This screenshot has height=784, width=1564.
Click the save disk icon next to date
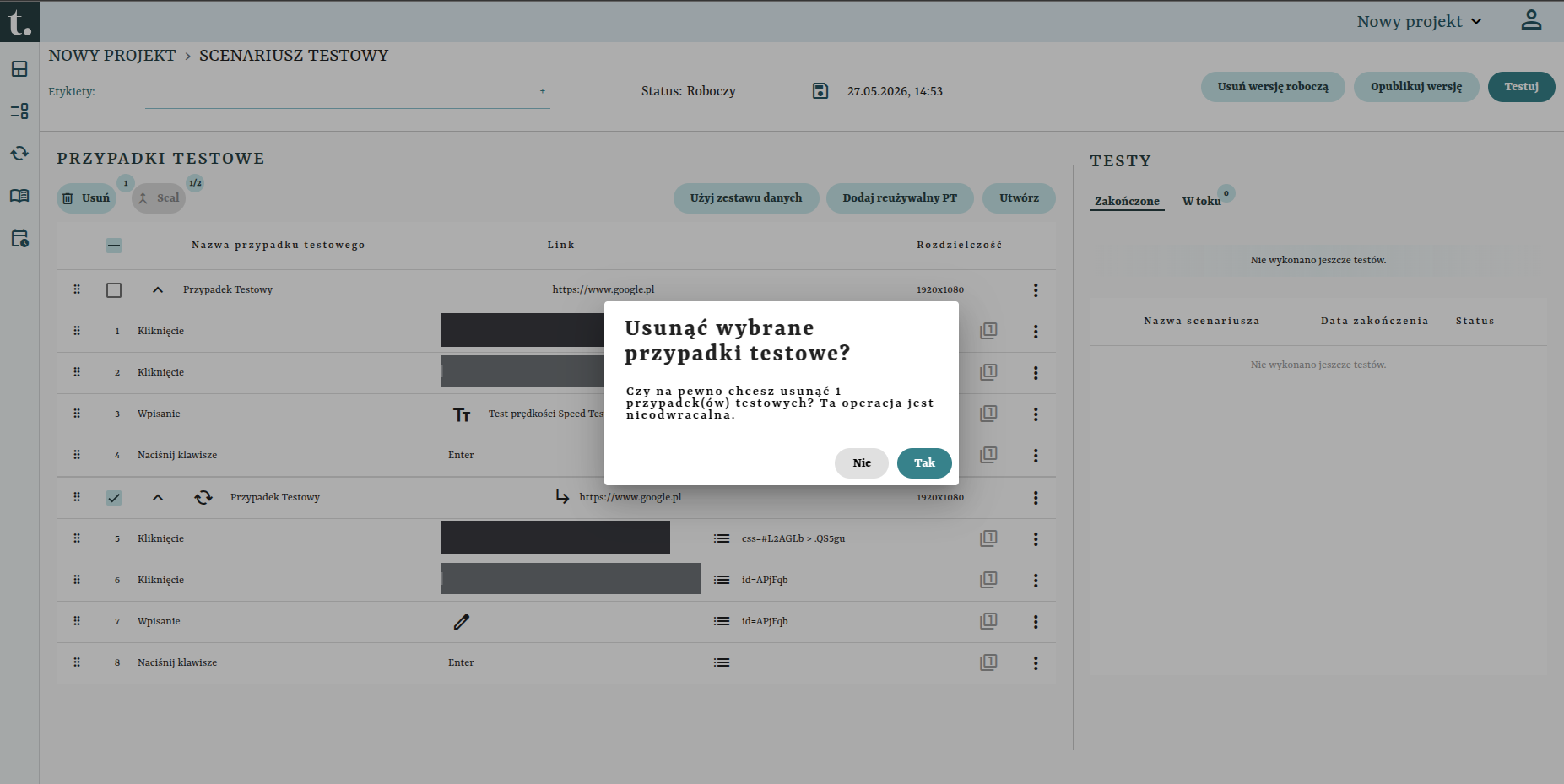[820, 91]
